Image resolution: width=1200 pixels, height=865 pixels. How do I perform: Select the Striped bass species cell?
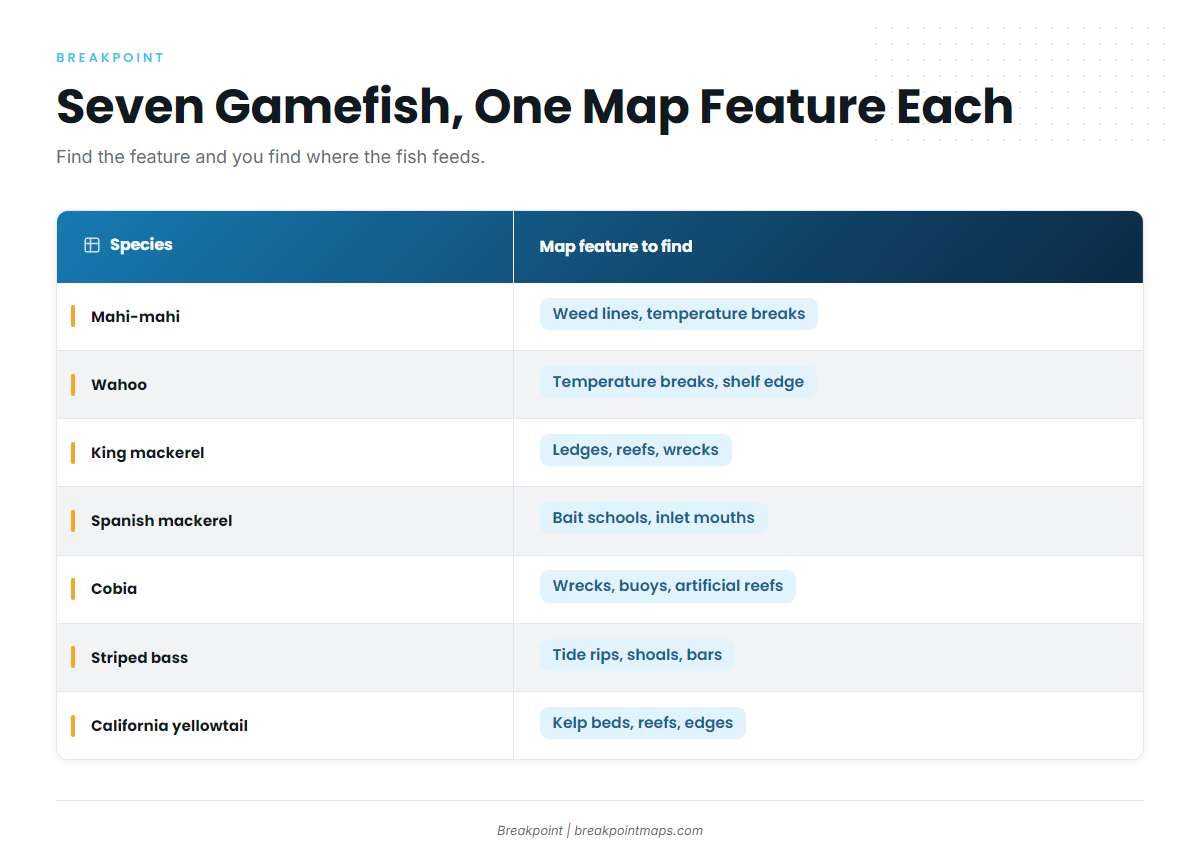(285, 658)
